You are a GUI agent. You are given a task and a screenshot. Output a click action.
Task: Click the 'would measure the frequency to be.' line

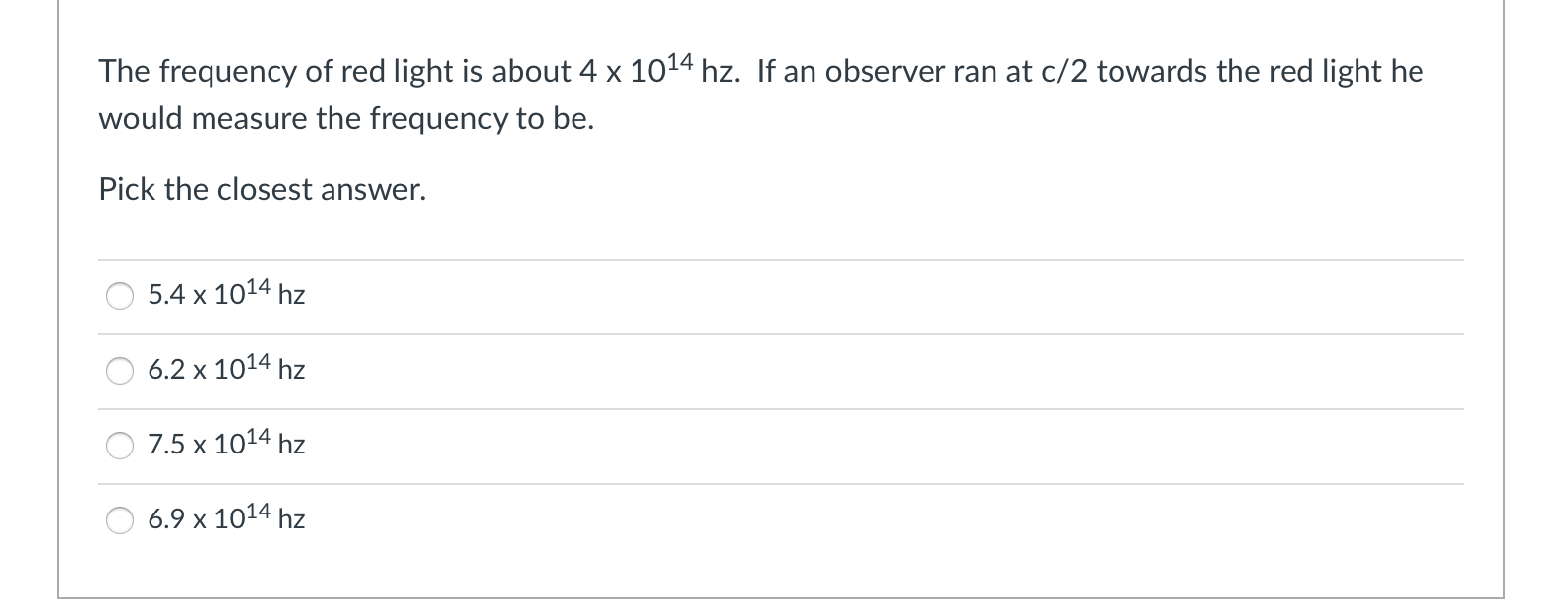pos(346,119)
